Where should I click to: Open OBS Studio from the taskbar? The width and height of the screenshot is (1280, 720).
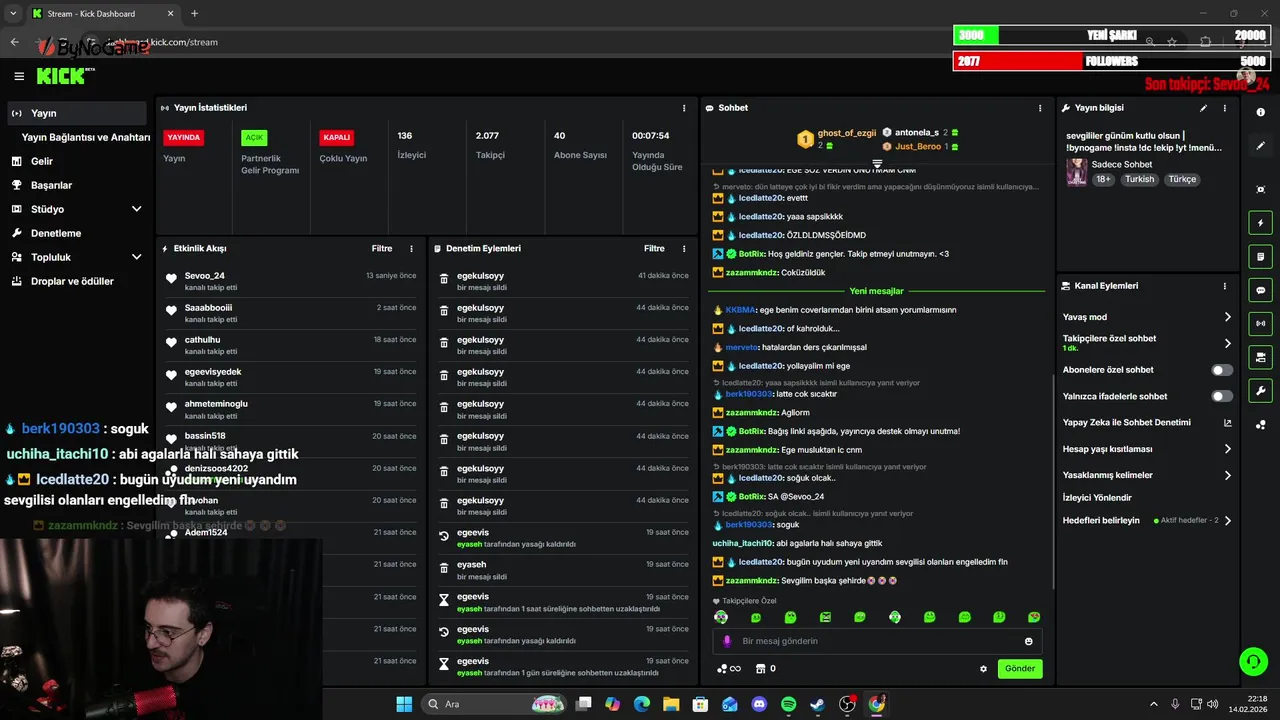click(x=847, y=704)
